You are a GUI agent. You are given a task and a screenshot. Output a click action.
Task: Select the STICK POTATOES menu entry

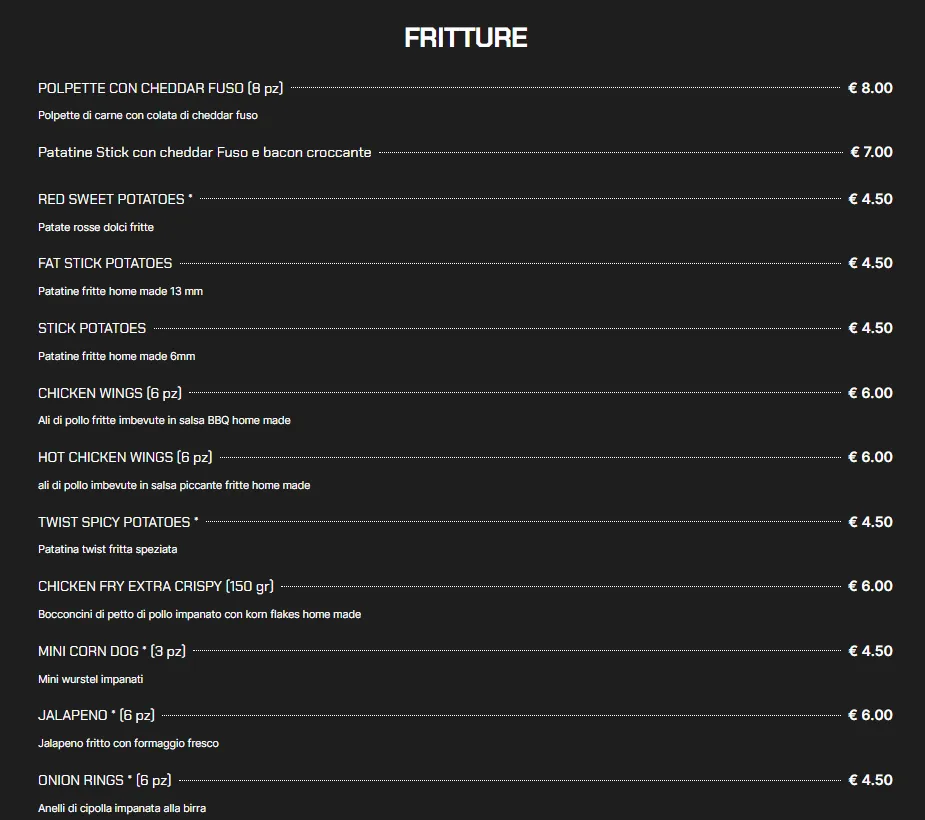click(x=92, y=328)
